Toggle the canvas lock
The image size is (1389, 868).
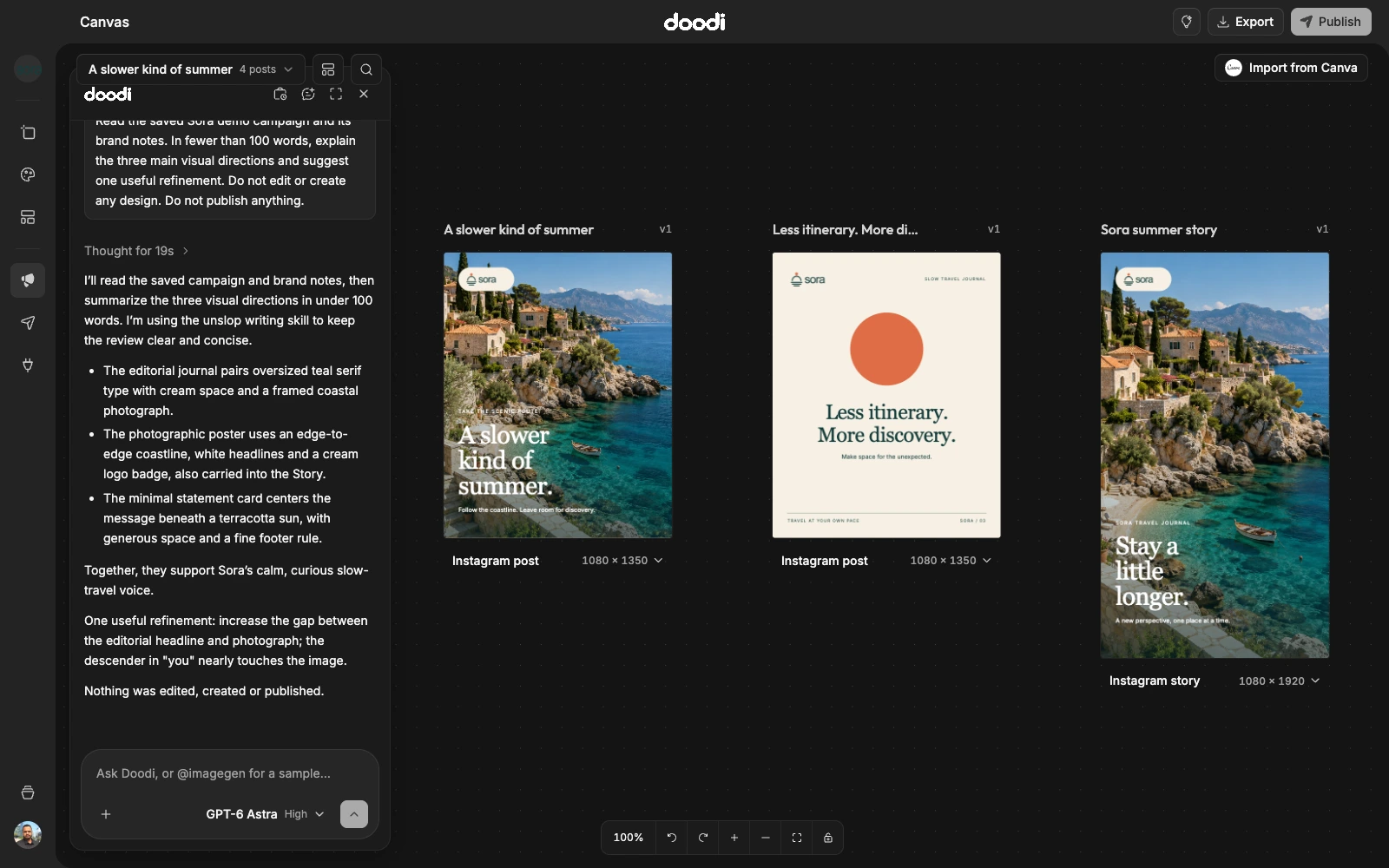click(828, 838)
